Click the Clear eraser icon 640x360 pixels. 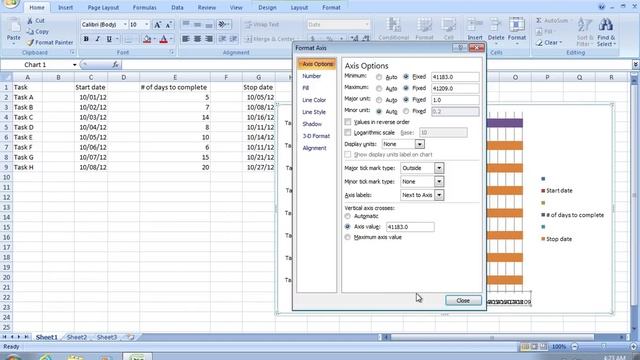tap(539, 42)
